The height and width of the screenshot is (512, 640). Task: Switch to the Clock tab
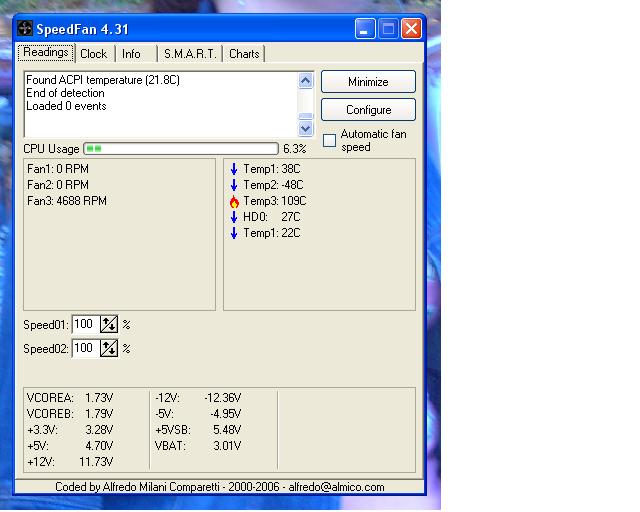[x=93, y=54]
